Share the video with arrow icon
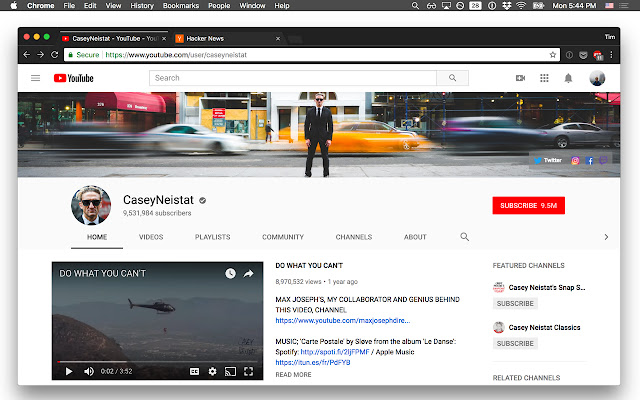 point(248,273)
